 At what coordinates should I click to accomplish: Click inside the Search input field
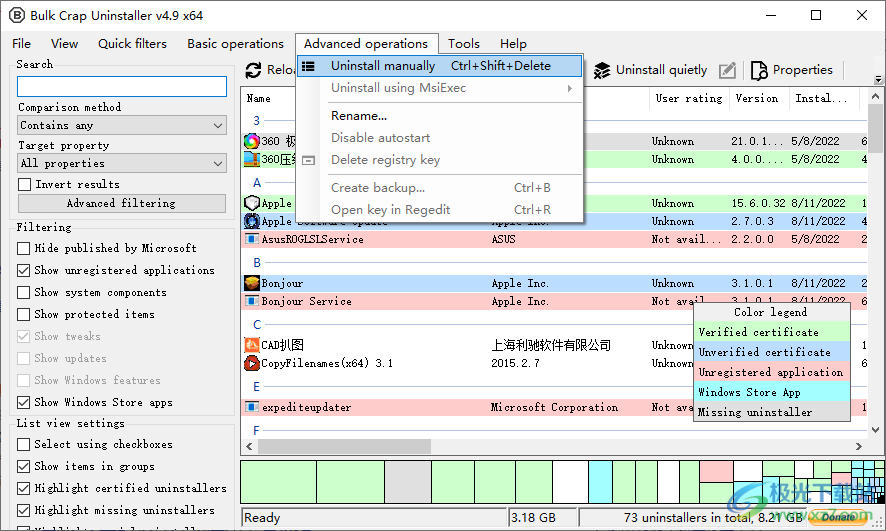[x=122, y=86]
